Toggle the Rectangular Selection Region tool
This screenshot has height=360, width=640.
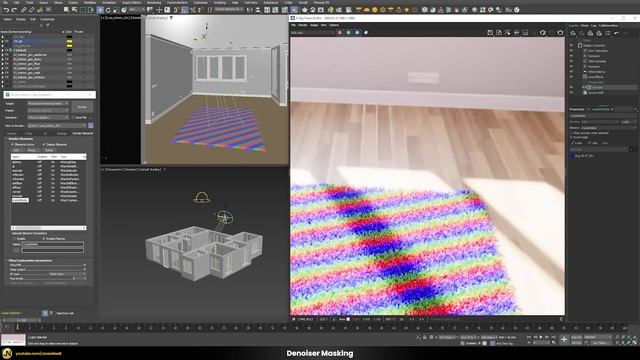click(x=83, y=10)
